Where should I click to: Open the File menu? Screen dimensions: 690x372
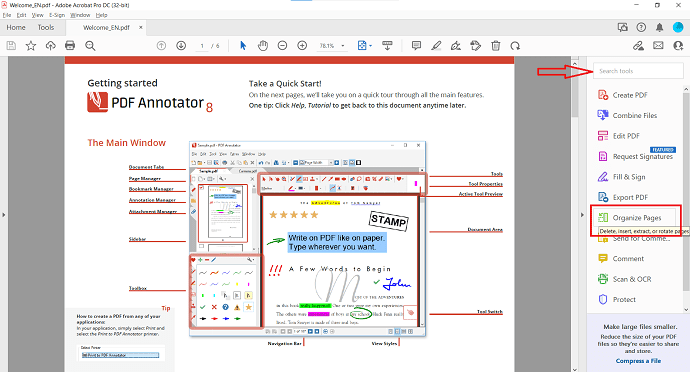(x=7, y=15)
